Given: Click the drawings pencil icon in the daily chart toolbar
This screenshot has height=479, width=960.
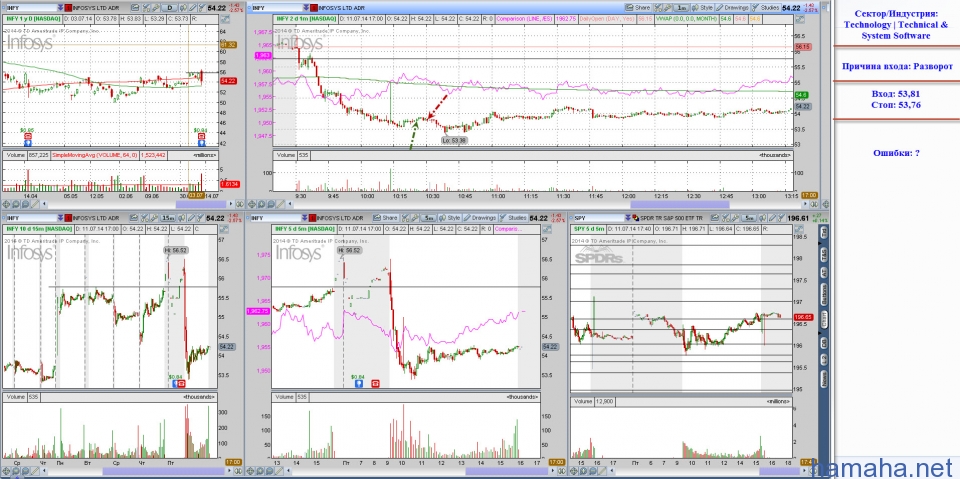Looking at the screenshot, I should 192,7.
